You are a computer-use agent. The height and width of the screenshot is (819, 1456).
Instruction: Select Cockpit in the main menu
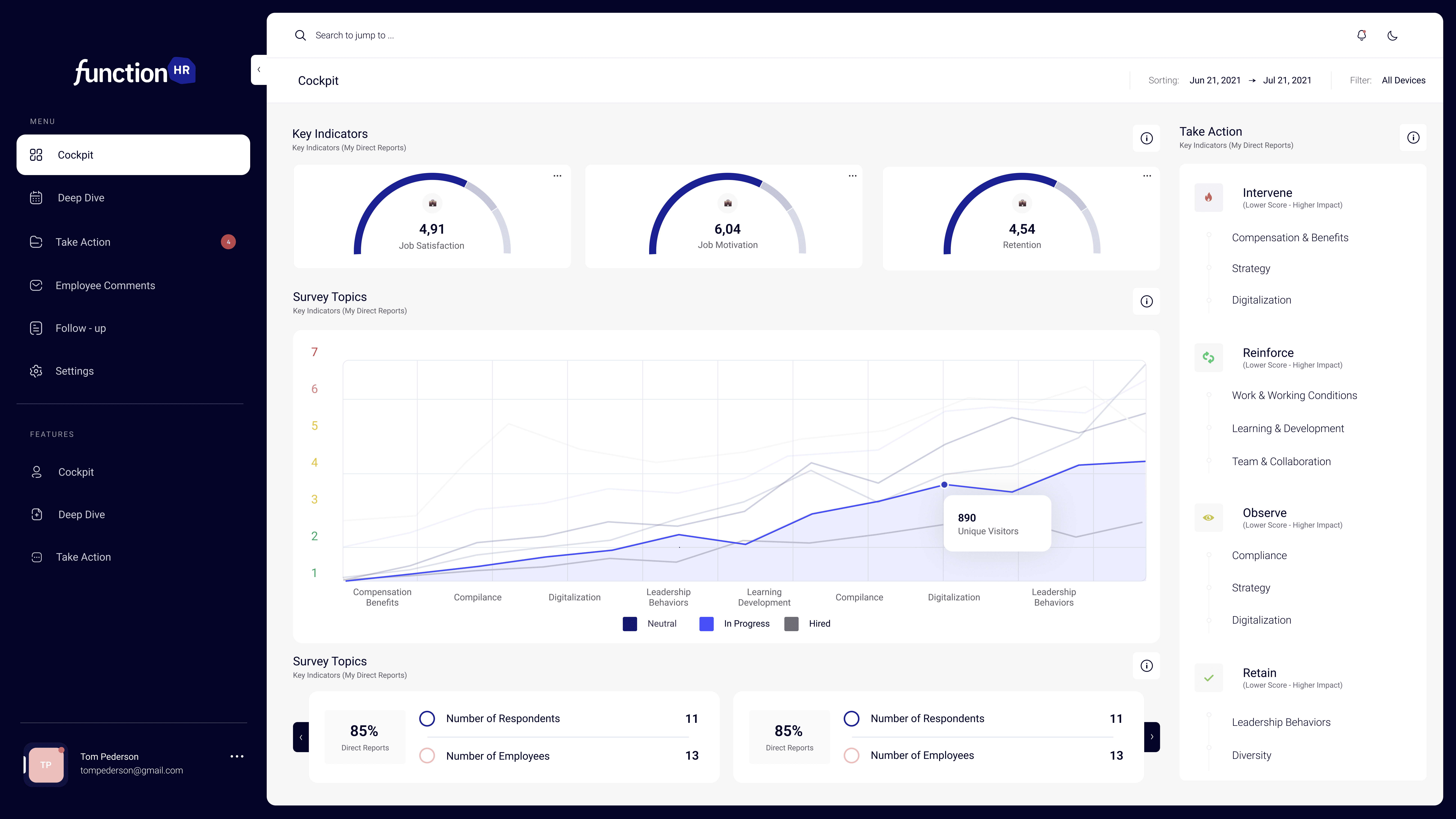click(133, 155)
